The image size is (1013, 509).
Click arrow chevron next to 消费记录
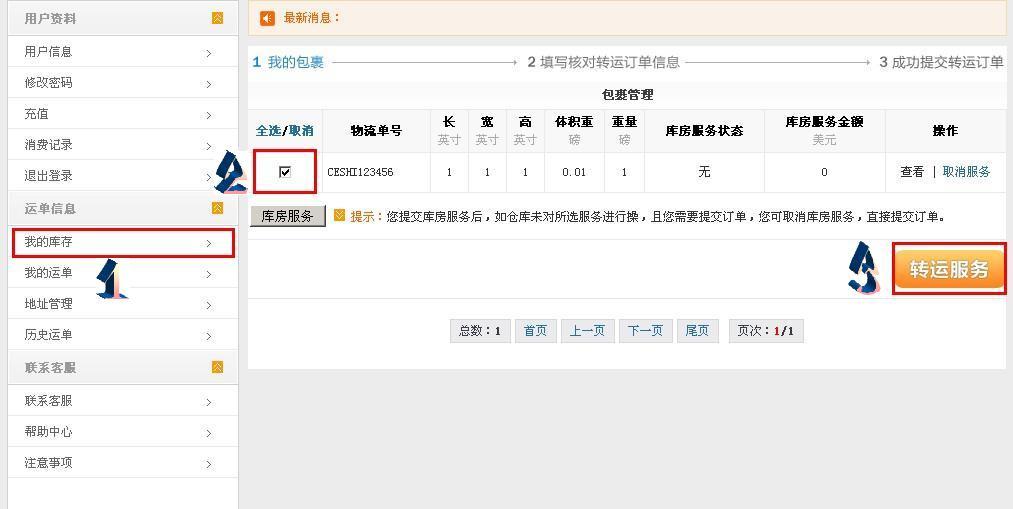pos(209,146)
